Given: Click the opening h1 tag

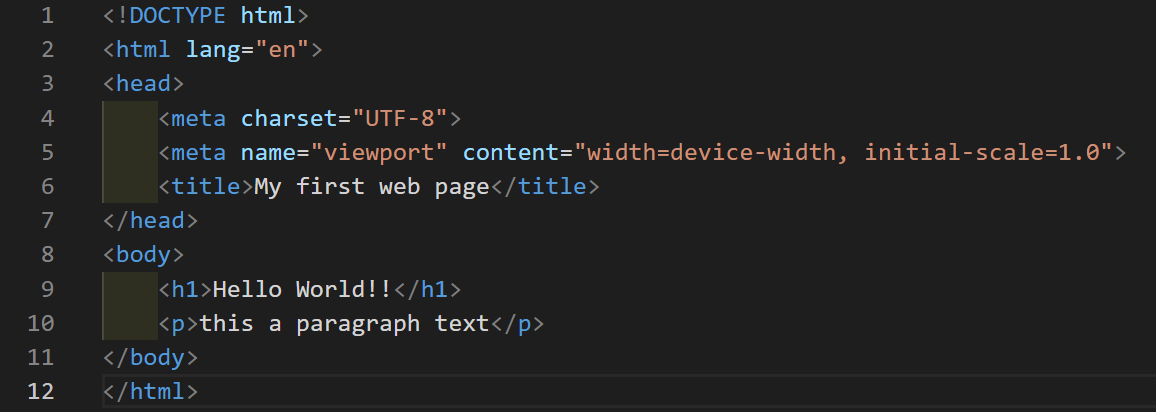Looking at the screenshot, I should [185, 289].
